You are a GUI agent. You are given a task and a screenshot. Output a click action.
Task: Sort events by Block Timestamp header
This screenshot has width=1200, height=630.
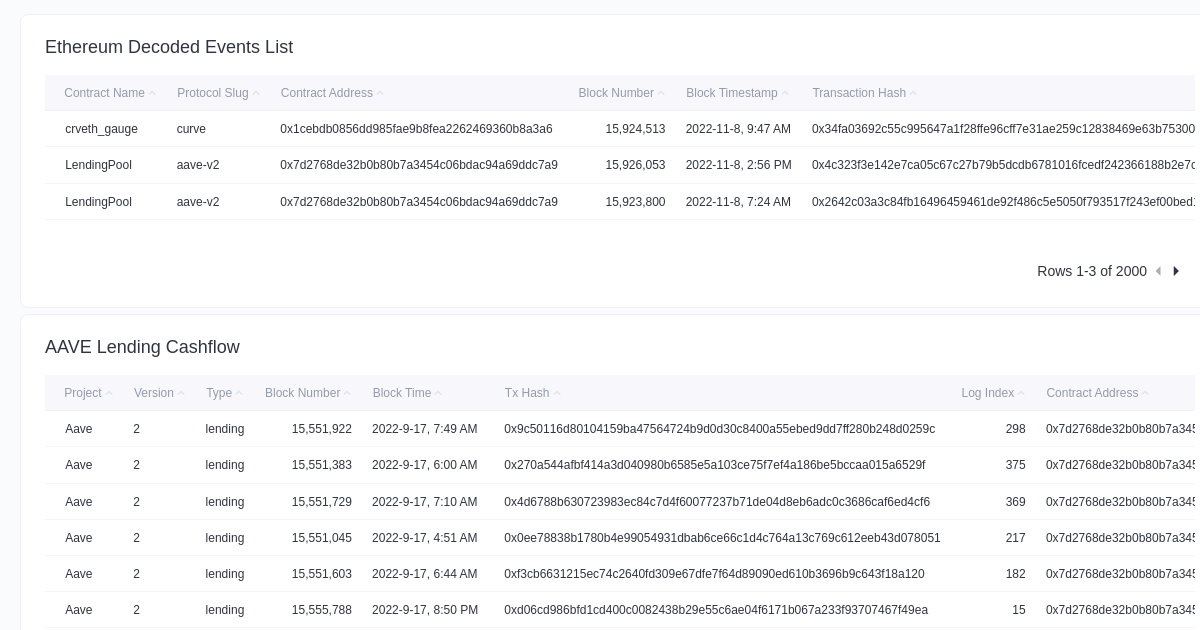732,93
